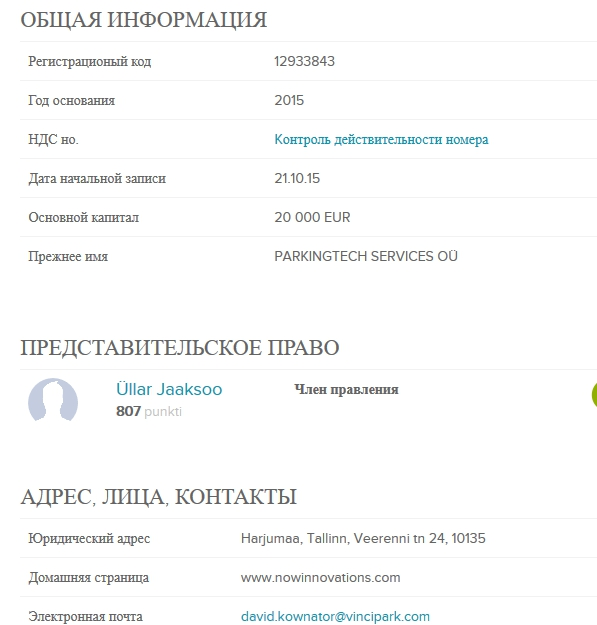The width and height of the screenshot is (597, 625).
Task: Click the david.kownator@vincipark.com email link
Action: click(x=335, y=616)
